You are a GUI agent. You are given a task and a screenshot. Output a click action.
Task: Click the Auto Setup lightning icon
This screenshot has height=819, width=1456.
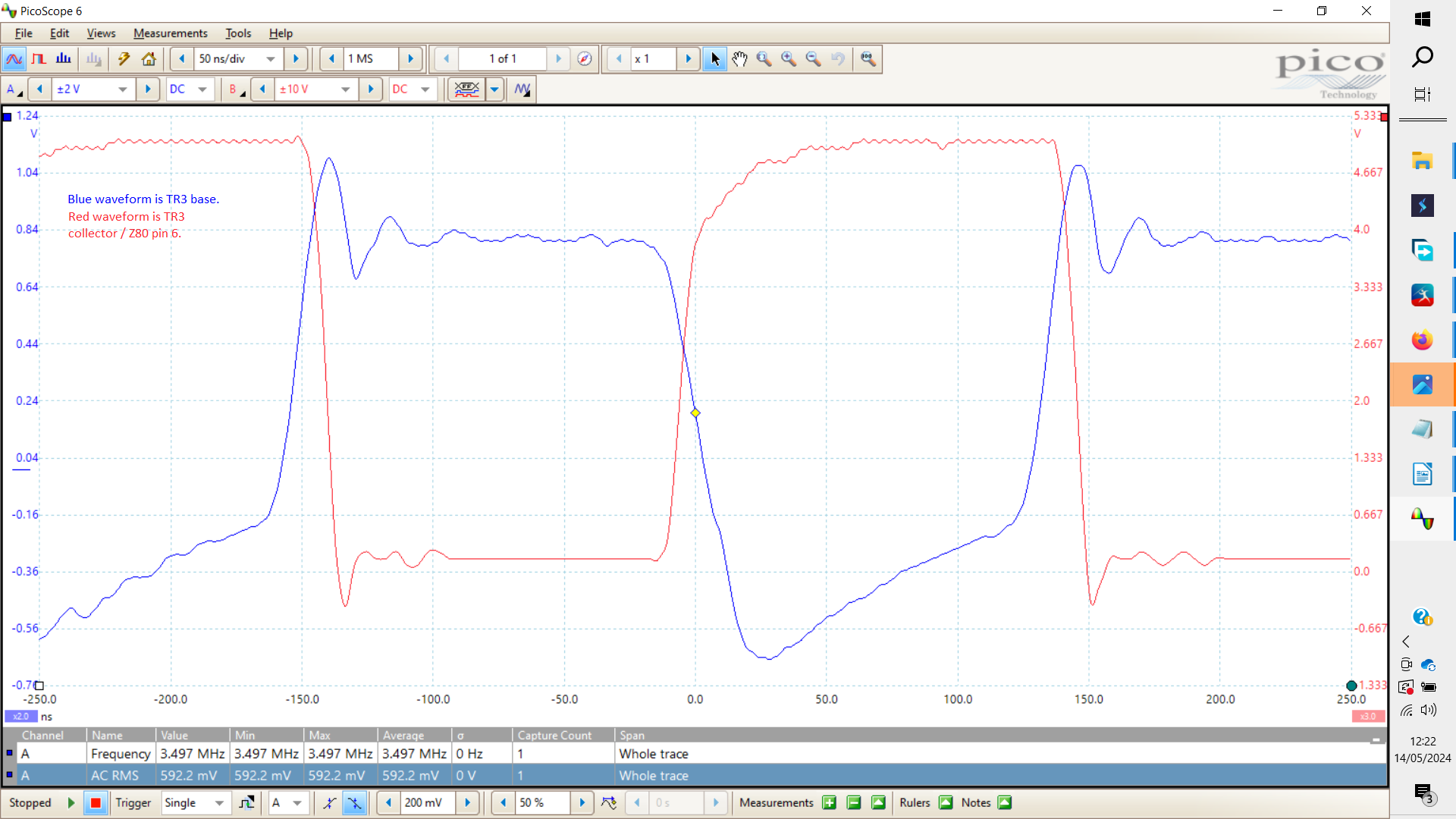point(124,59)
